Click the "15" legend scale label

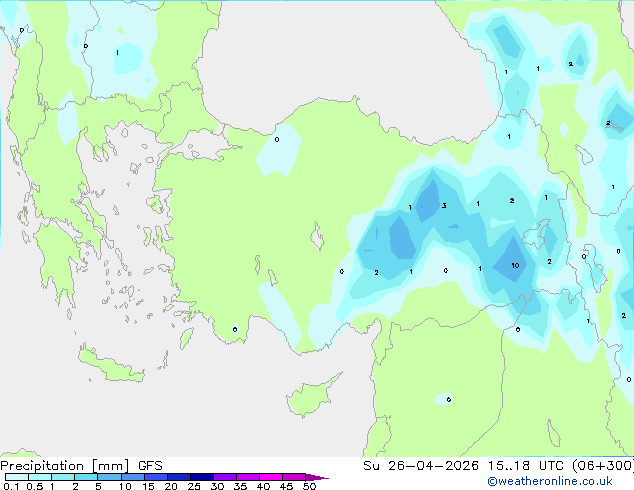(x=148, y=486)
